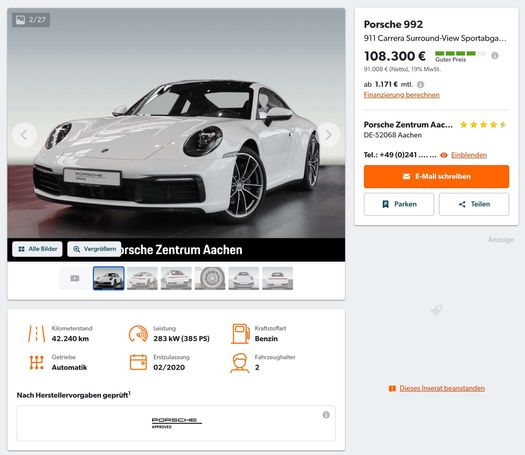525x455 pixels.
Task: Click the Kilometerstand road icon
Action: pyautogui.click(x=36, y=334)
